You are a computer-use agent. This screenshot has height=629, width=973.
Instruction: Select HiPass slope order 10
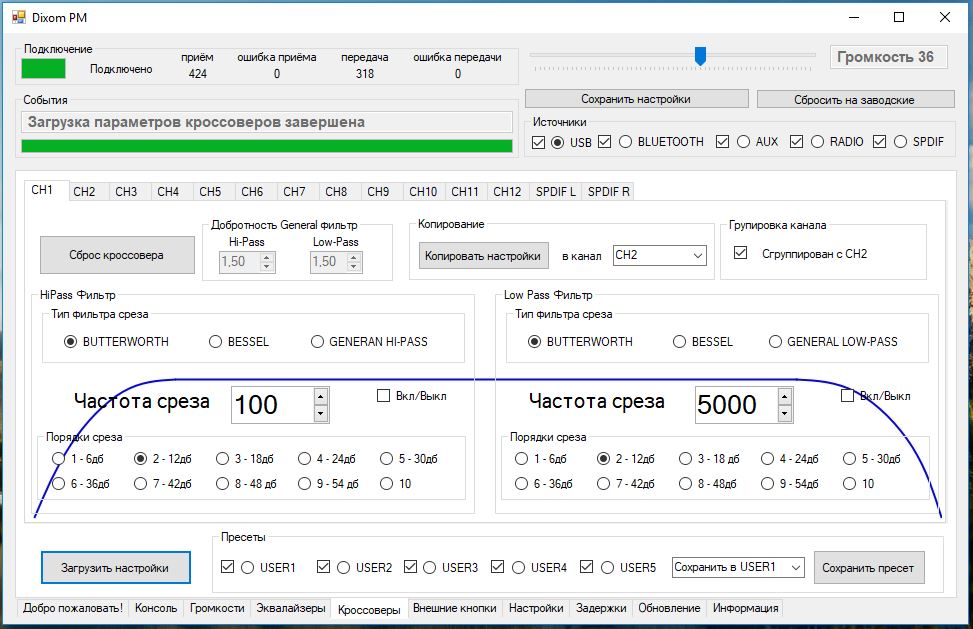[x=386, y=484]
